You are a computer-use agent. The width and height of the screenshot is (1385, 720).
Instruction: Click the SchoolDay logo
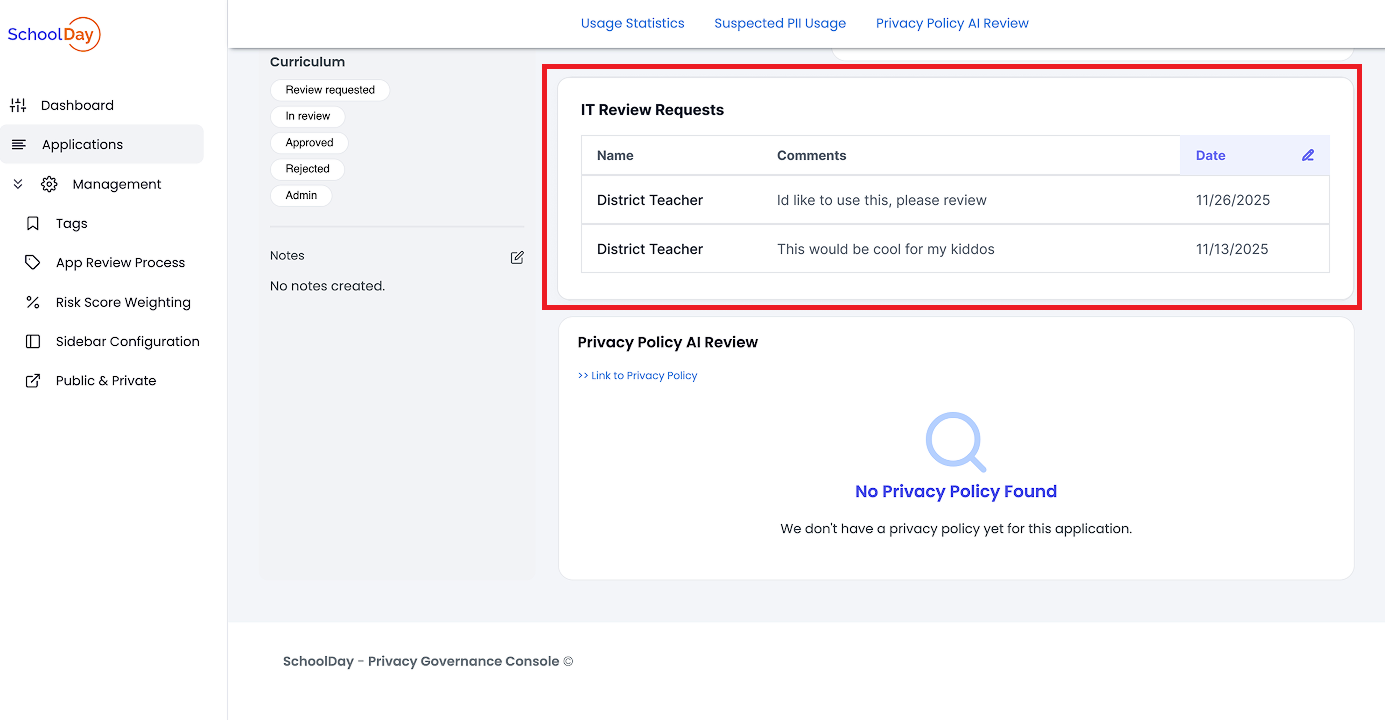[54, 35]
